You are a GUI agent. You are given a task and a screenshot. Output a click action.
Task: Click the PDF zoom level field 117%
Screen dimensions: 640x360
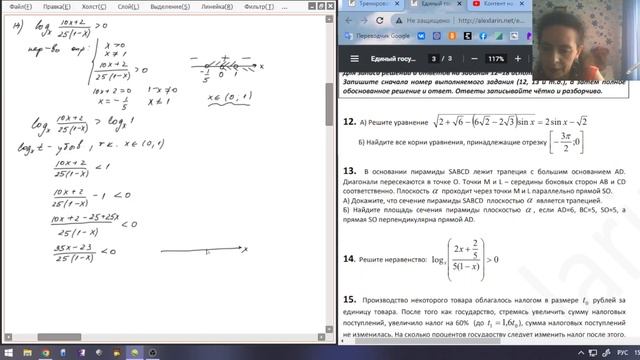tap(496, 59)
